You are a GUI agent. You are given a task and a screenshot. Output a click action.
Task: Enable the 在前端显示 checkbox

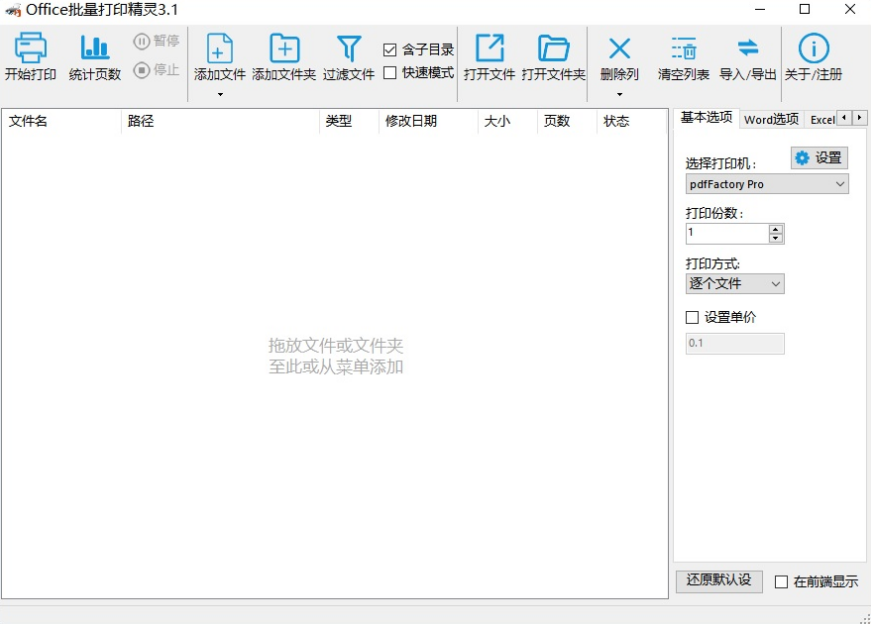[781, 582]
